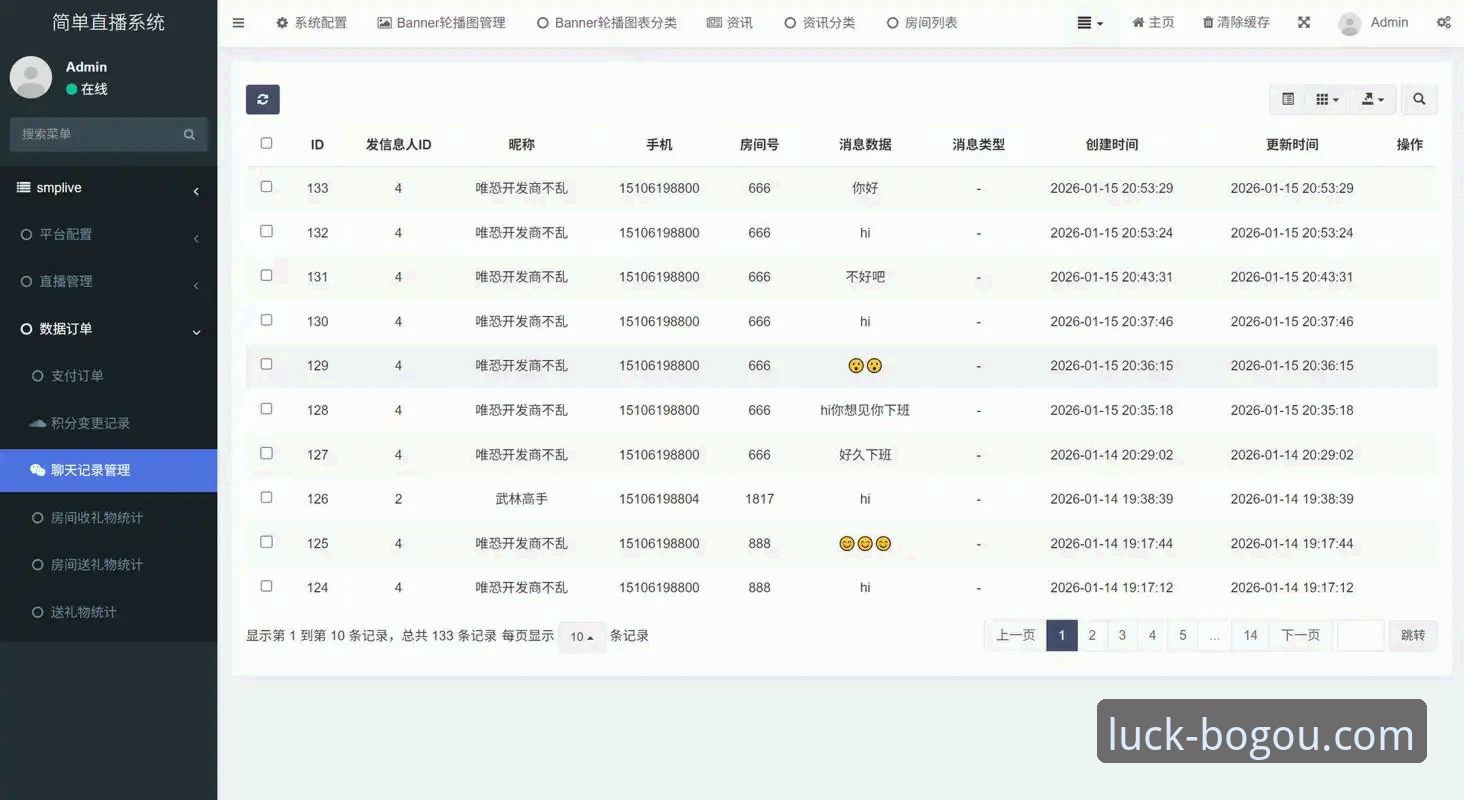
Task: Open the export data dropdown
Action: 1373,99
